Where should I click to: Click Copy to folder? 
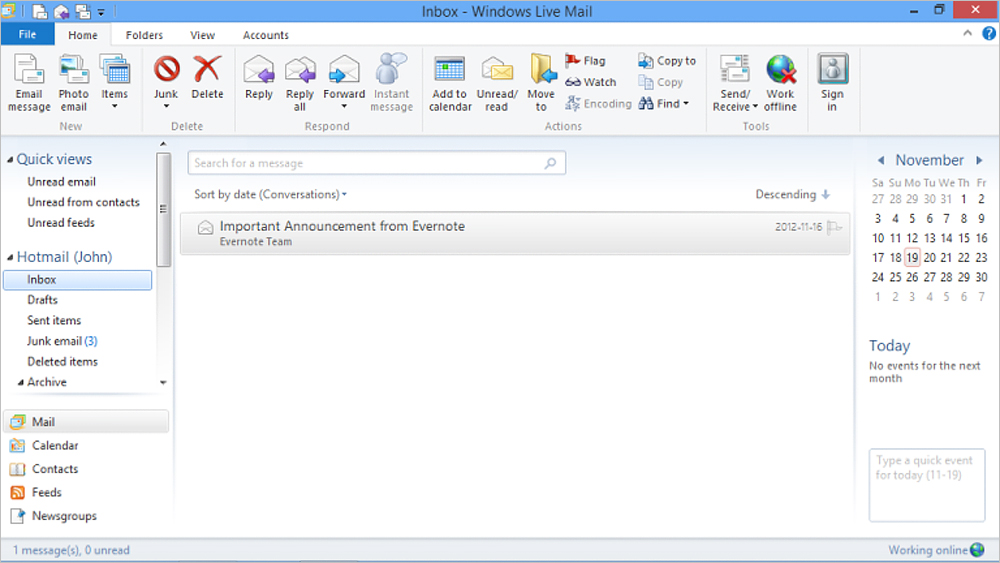click(x=666, y=61)
